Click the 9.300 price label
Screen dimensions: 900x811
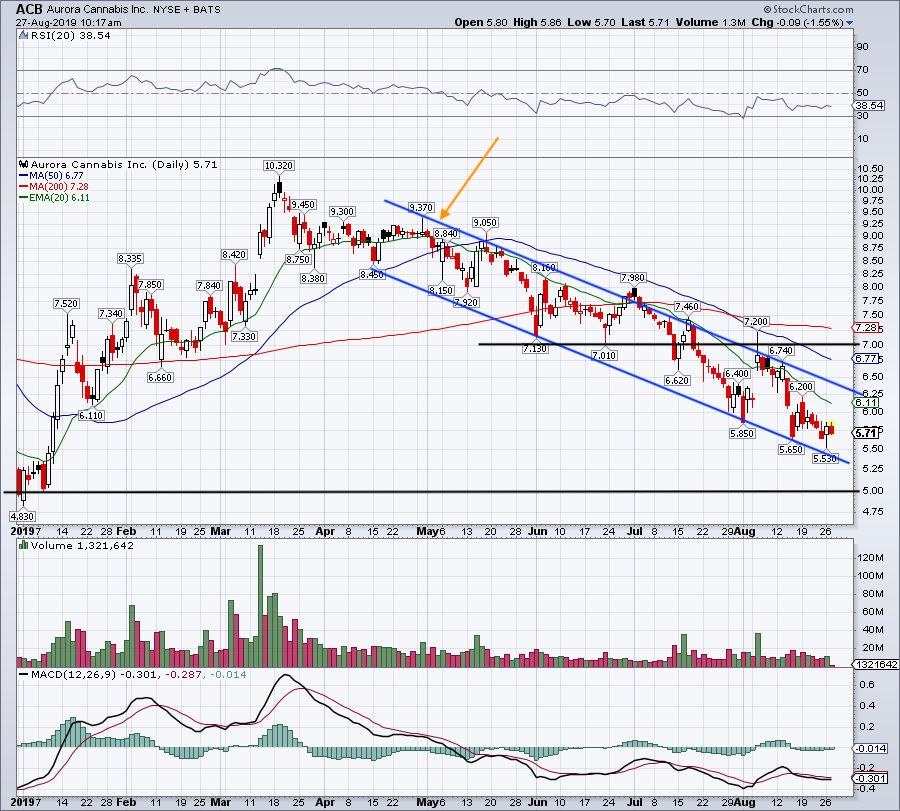(342, 212)
